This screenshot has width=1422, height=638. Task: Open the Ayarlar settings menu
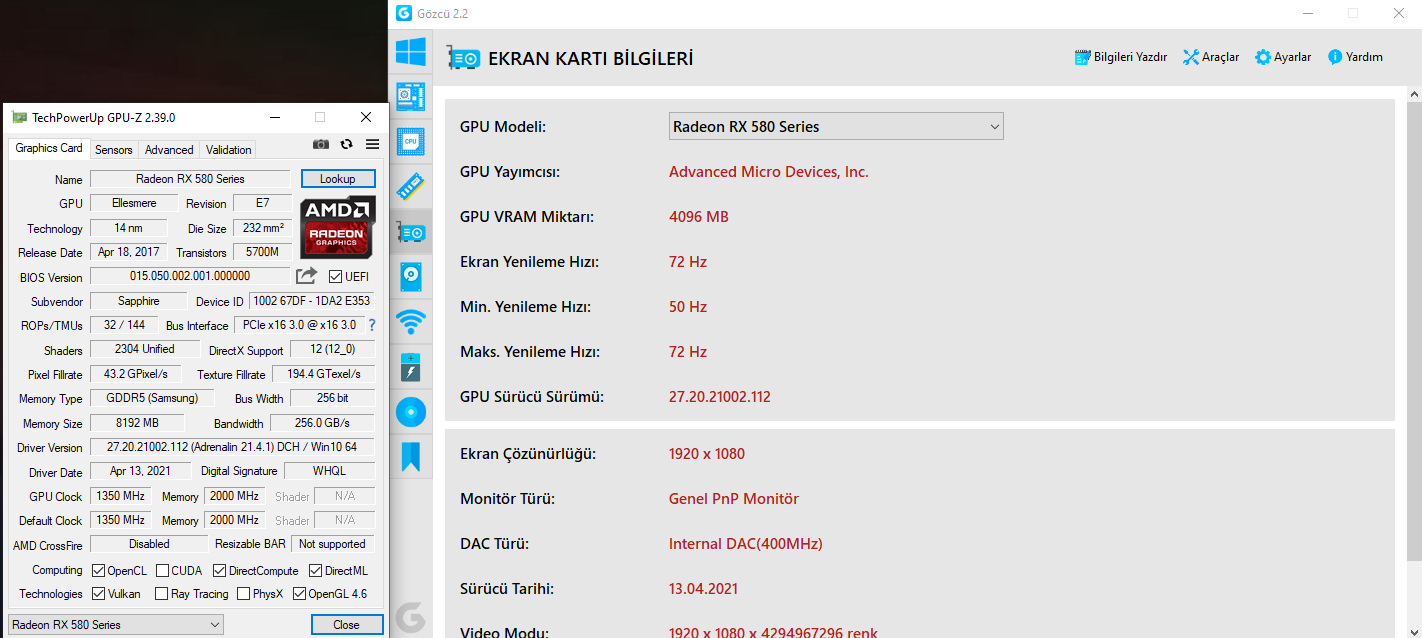[x=1283, y=57]
